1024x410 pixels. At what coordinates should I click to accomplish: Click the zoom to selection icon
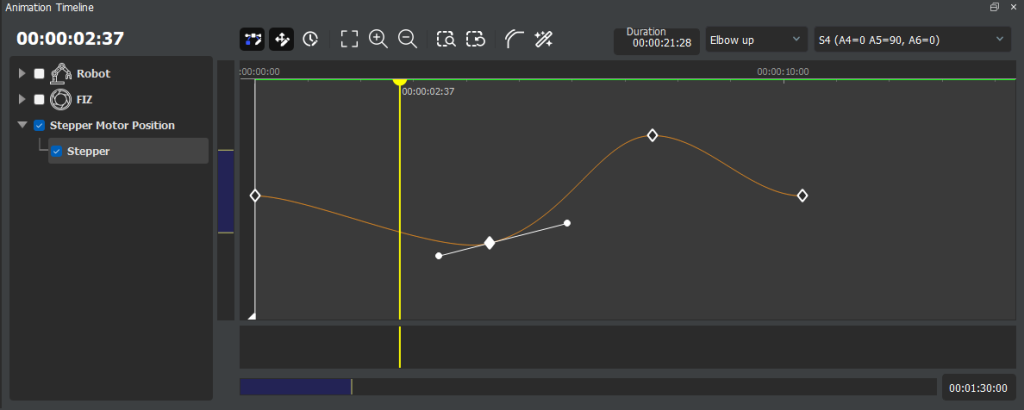(x=446, y=39)
